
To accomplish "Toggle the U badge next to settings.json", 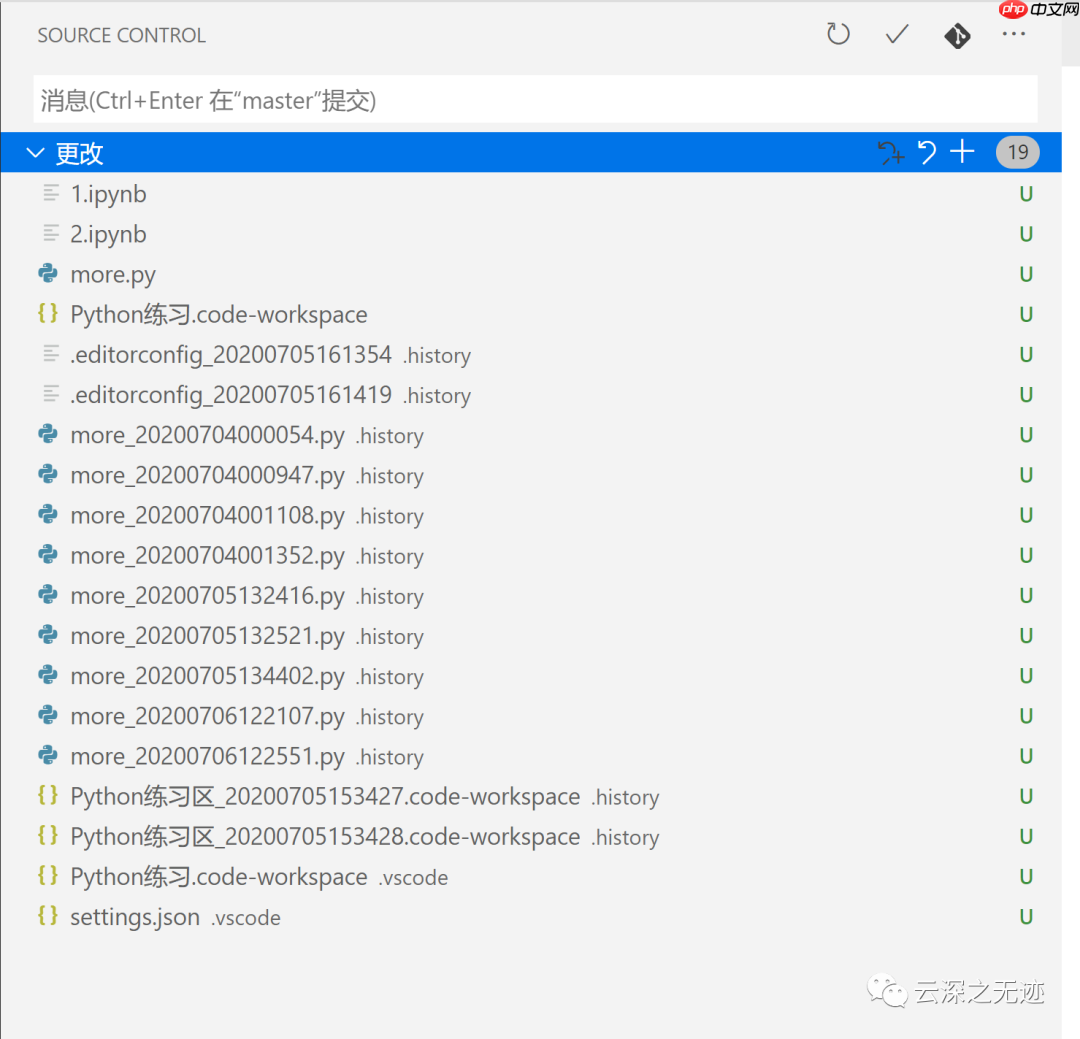I will (1026, 916).
